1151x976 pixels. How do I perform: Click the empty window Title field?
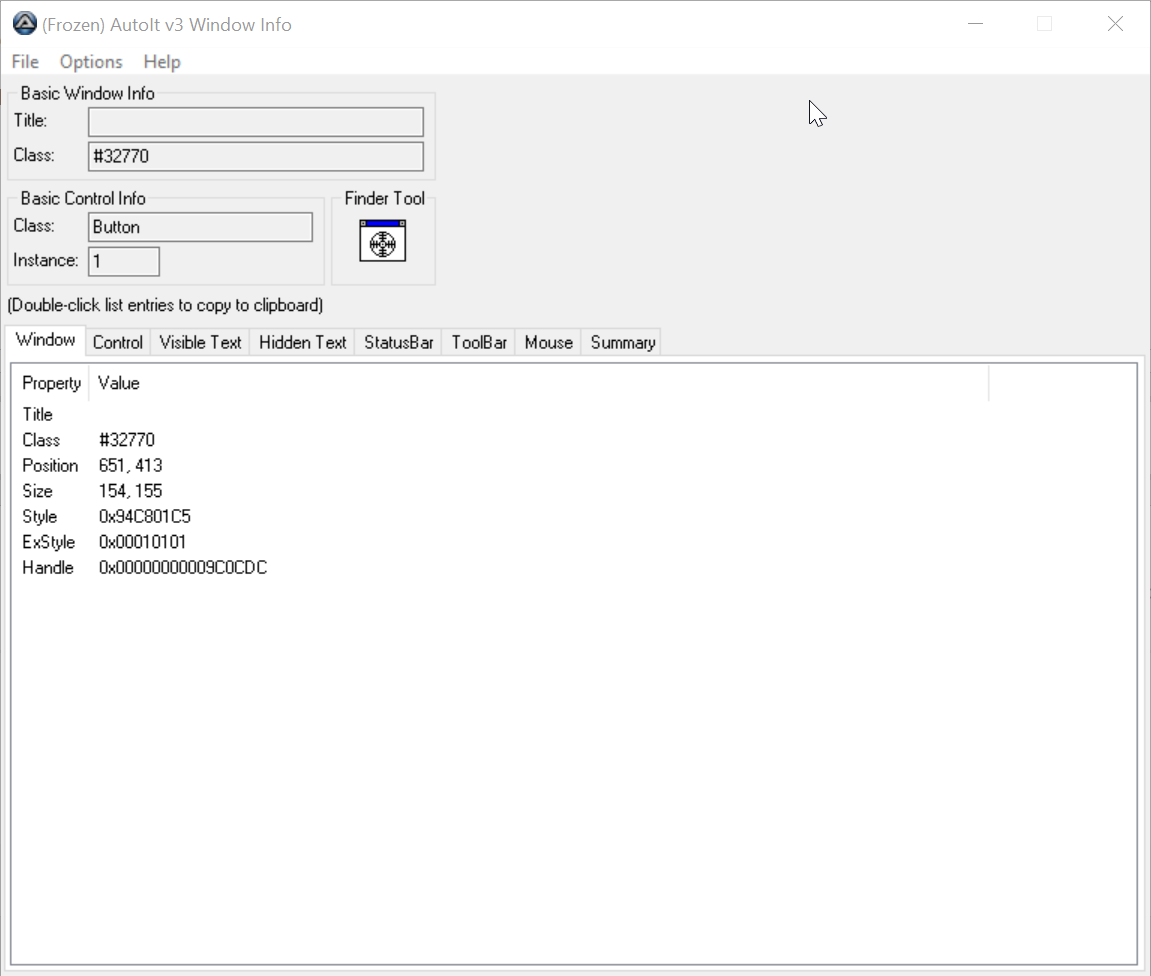(x=255, y=122)
